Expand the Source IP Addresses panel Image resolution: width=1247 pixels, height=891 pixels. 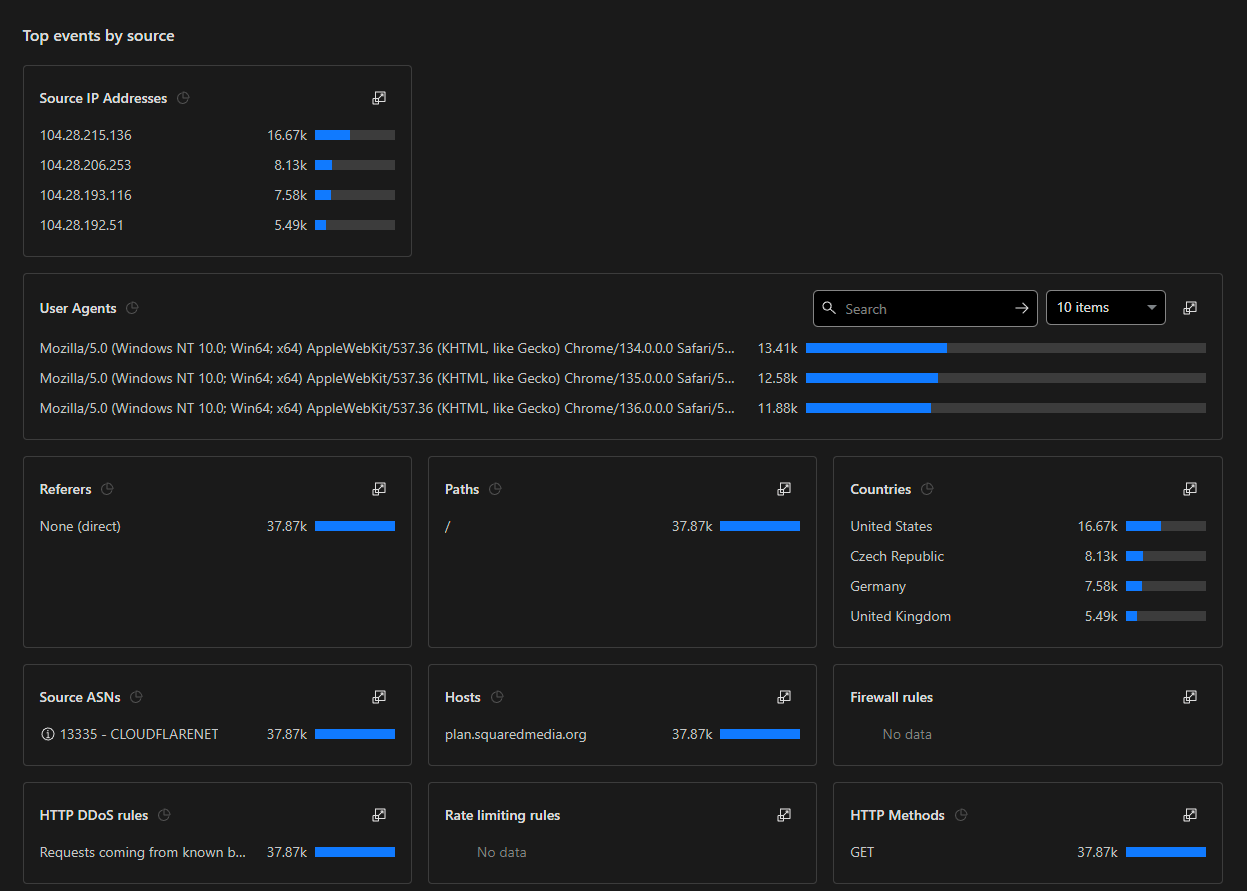pos(379,98)
